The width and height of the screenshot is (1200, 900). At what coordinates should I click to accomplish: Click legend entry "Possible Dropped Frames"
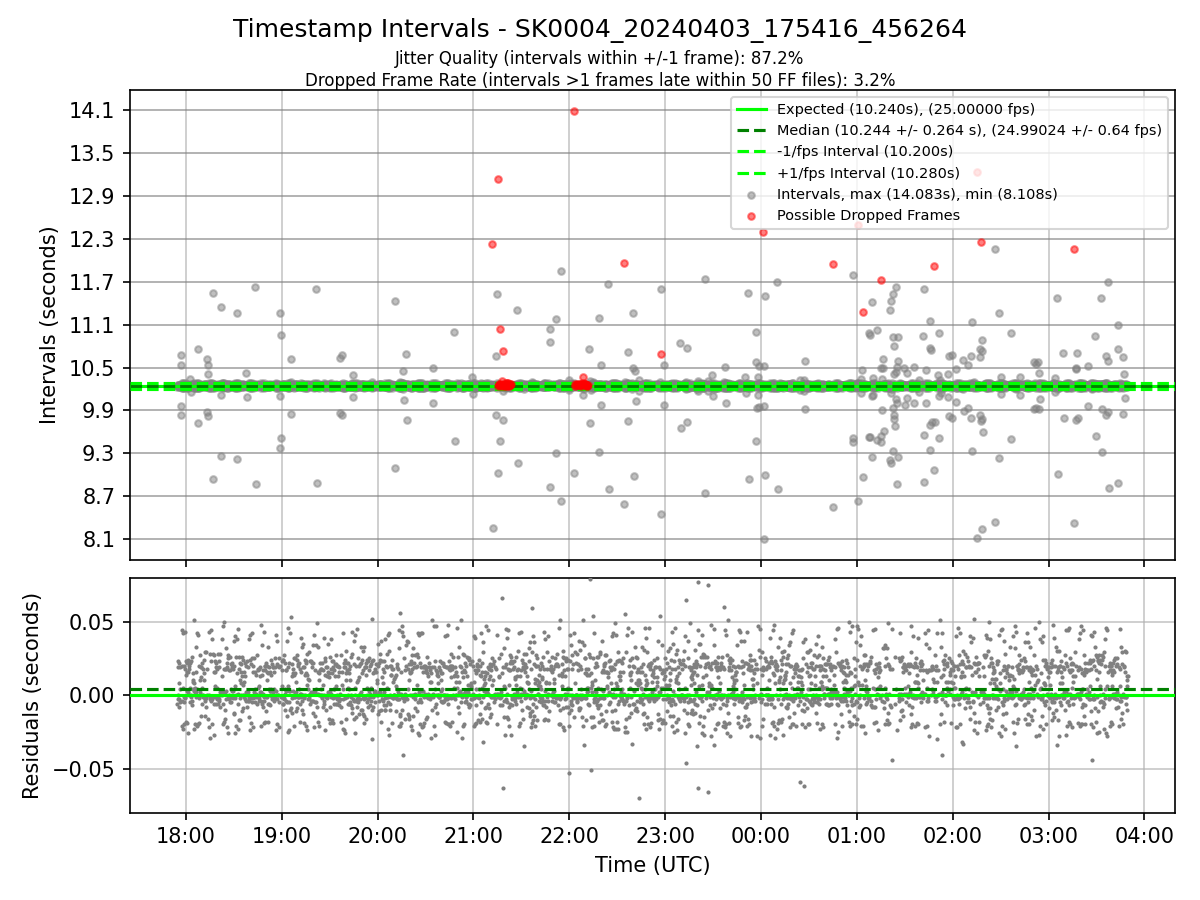click(868, 215)
